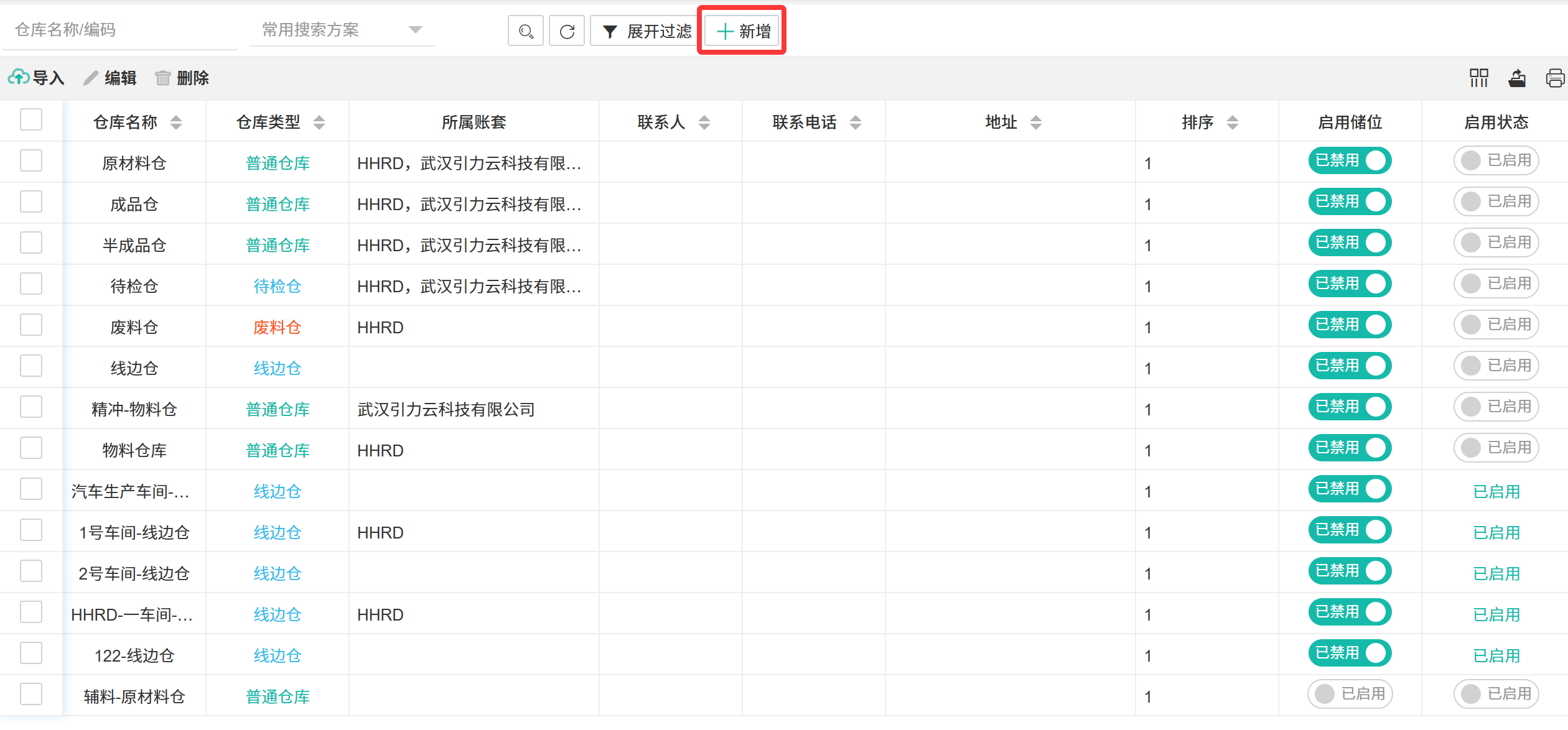Screen dimensions: 1568x730
Task: Click the pencil edit icon
Action: coord(91,78)
